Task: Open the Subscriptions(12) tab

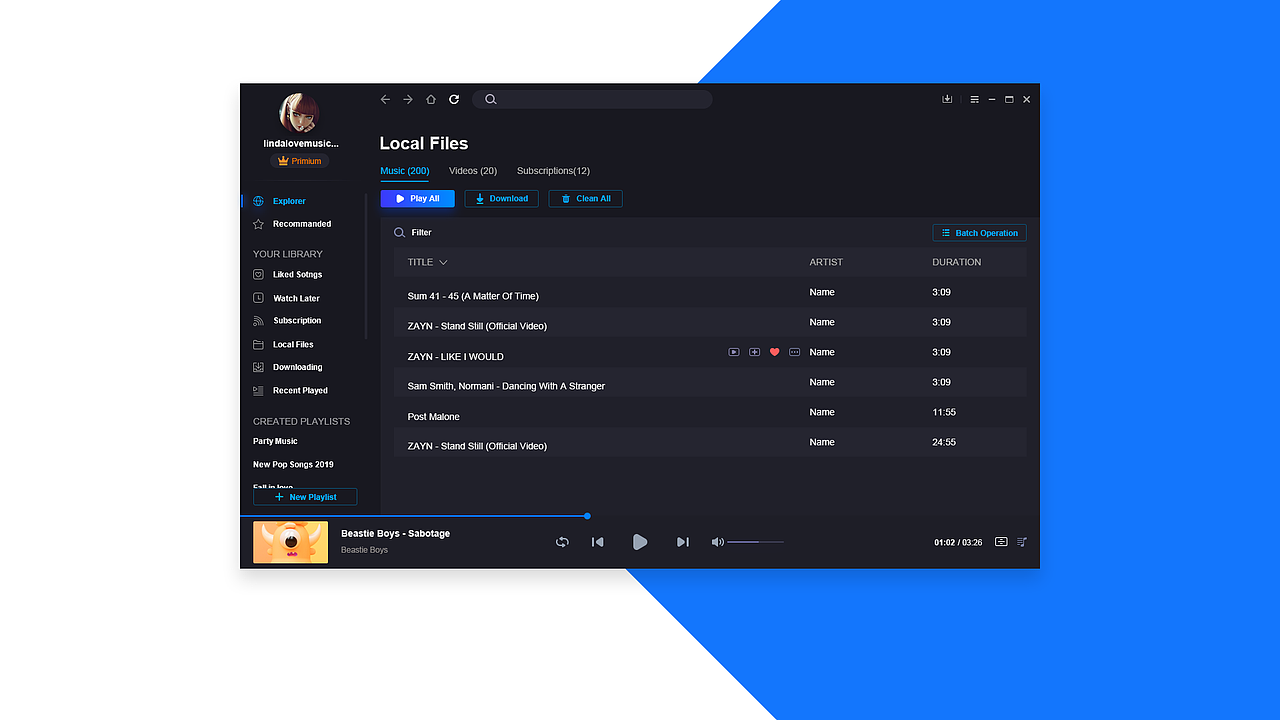Action: coord(552,170)
